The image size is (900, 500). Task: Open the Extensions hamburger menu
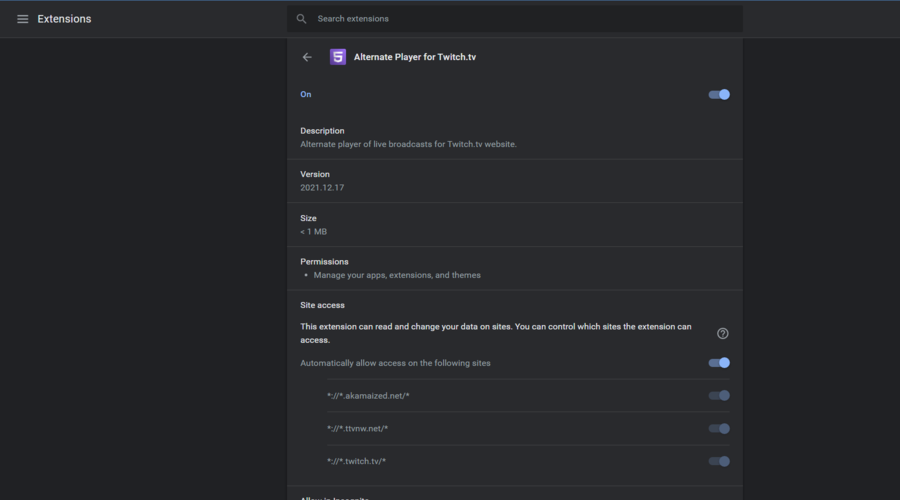point(22,19)
